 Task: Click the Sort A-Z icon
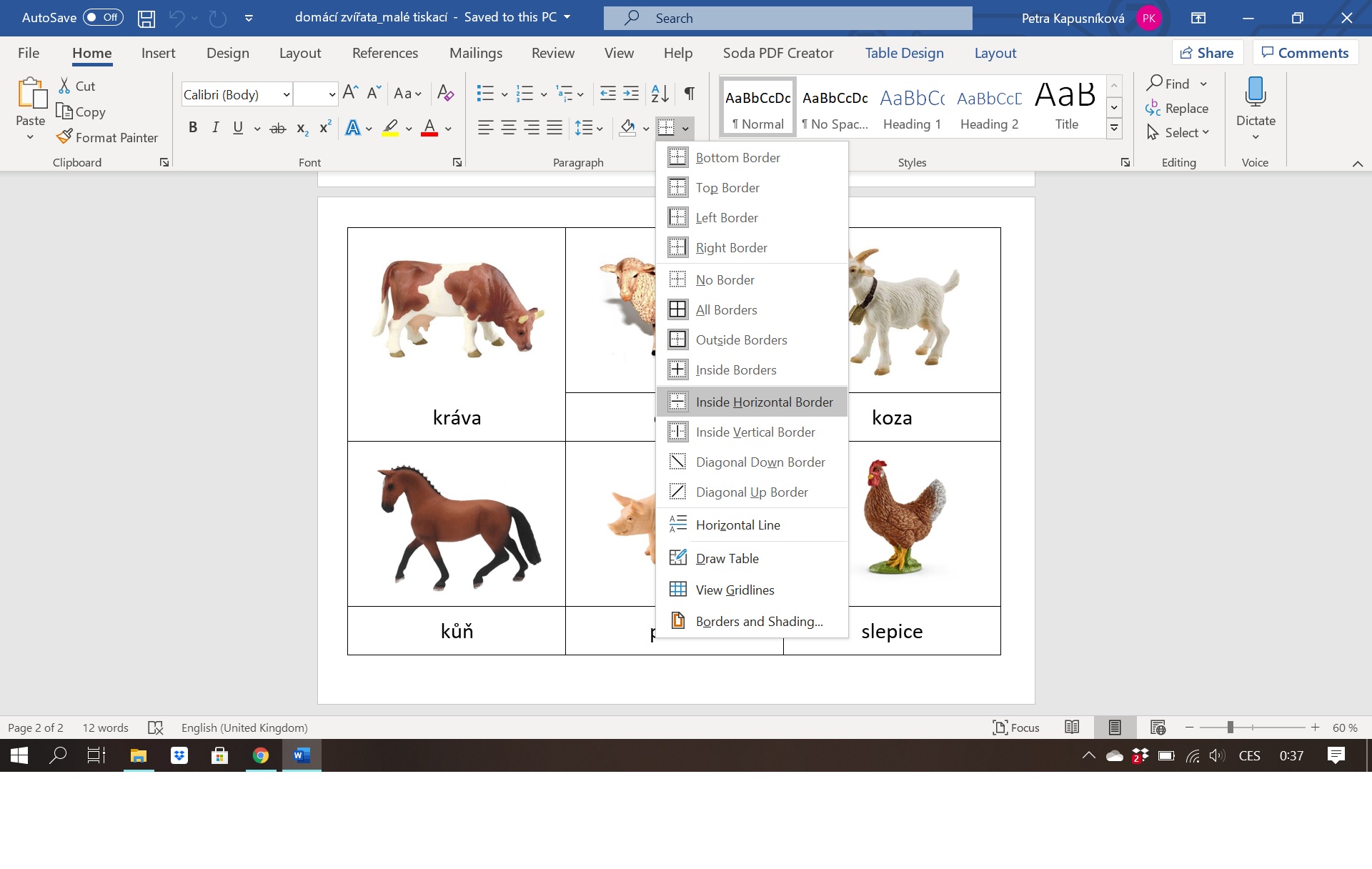click(660, 93)
